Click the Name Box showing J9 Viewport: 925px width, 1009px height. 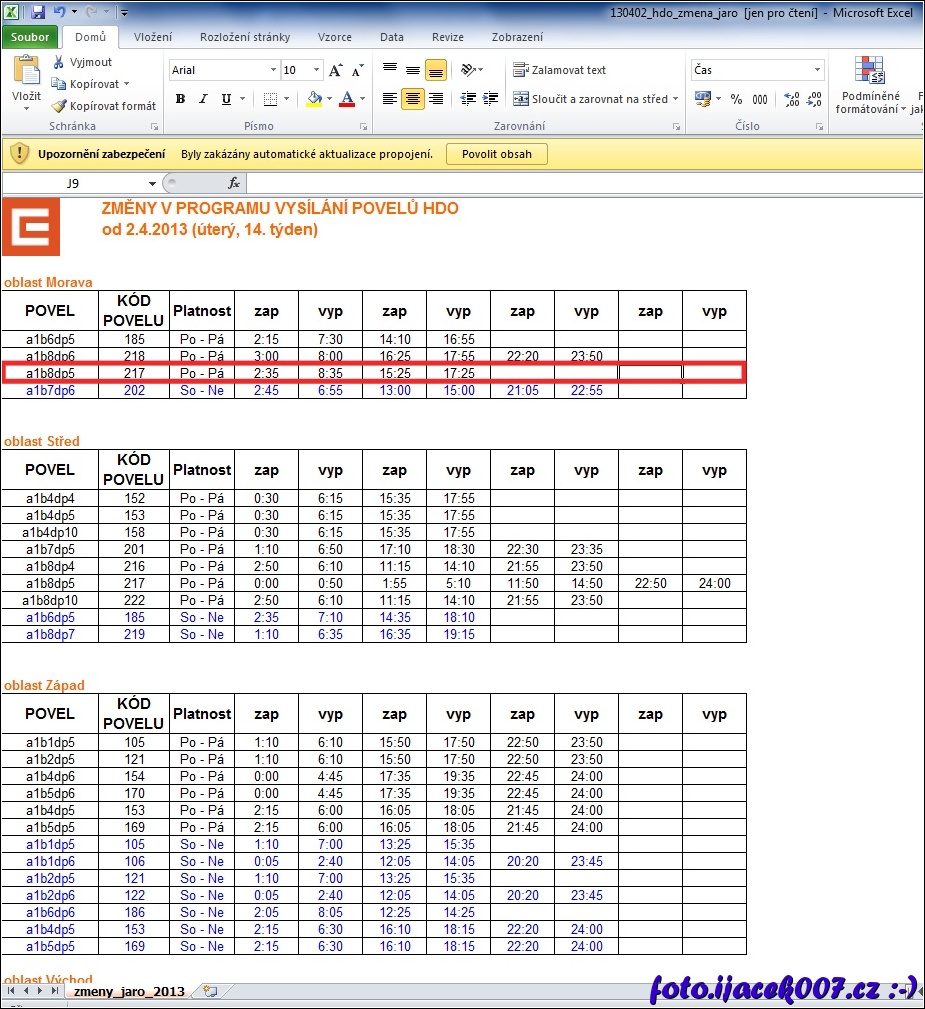coord(74,183)
